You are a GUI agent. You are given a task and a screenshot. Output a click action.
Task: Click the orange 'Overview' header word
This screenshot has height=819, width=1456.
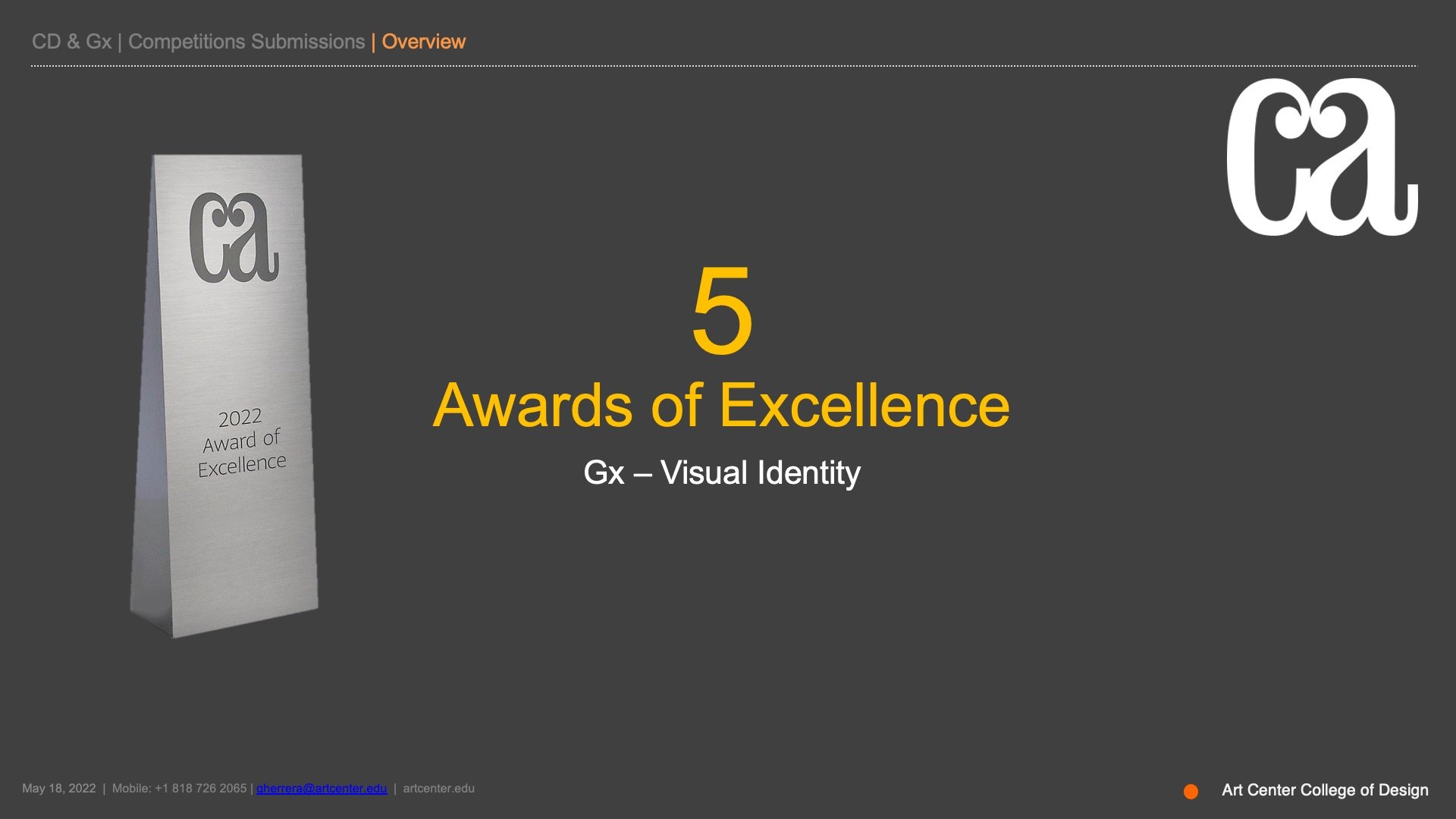tap(424, 42)
